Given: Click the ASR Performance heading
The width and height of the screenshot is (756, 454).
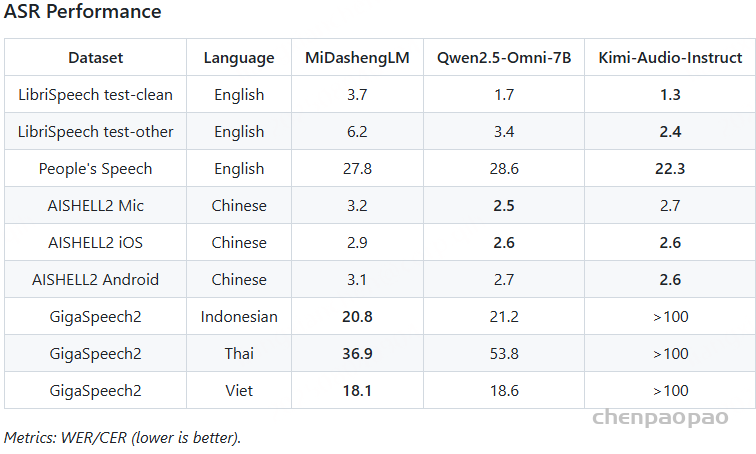Looking at the screenshot, I should click(x=82, y=11).
